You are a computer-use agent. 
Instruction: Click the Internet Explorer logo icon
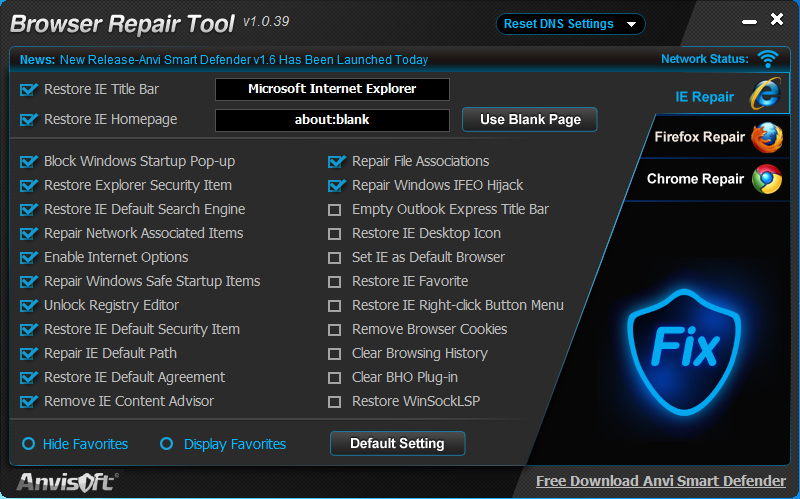click(x=765, y=93)
